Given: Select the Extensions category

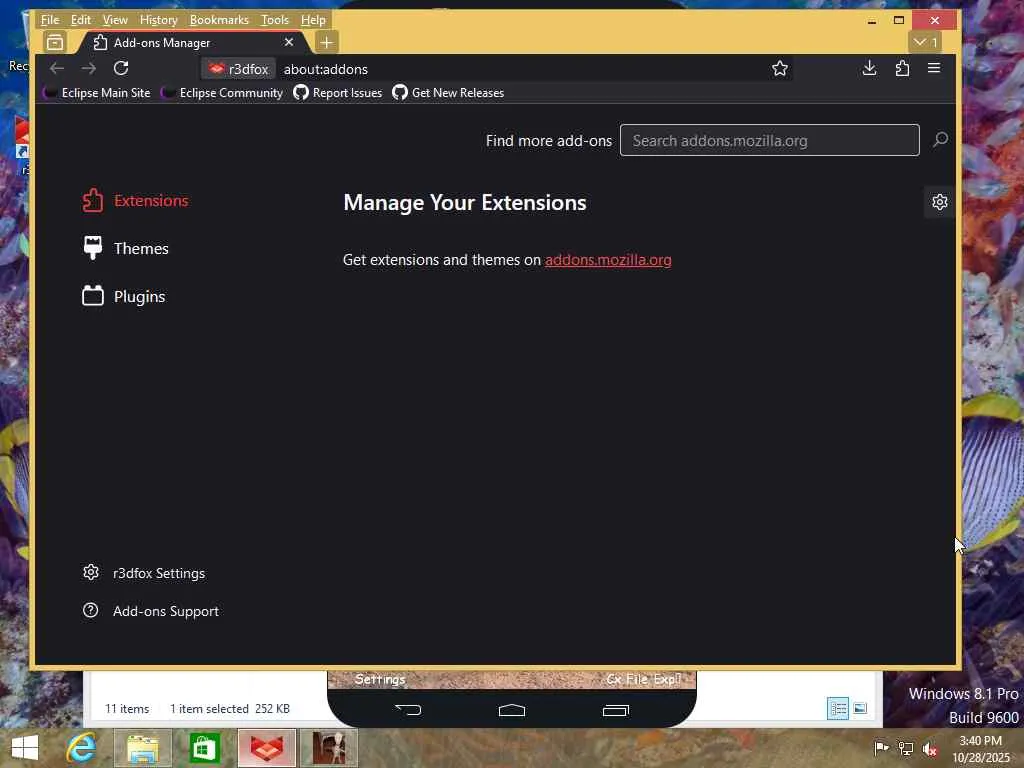Looking at the screenshot, I should [x=136, y=200].
